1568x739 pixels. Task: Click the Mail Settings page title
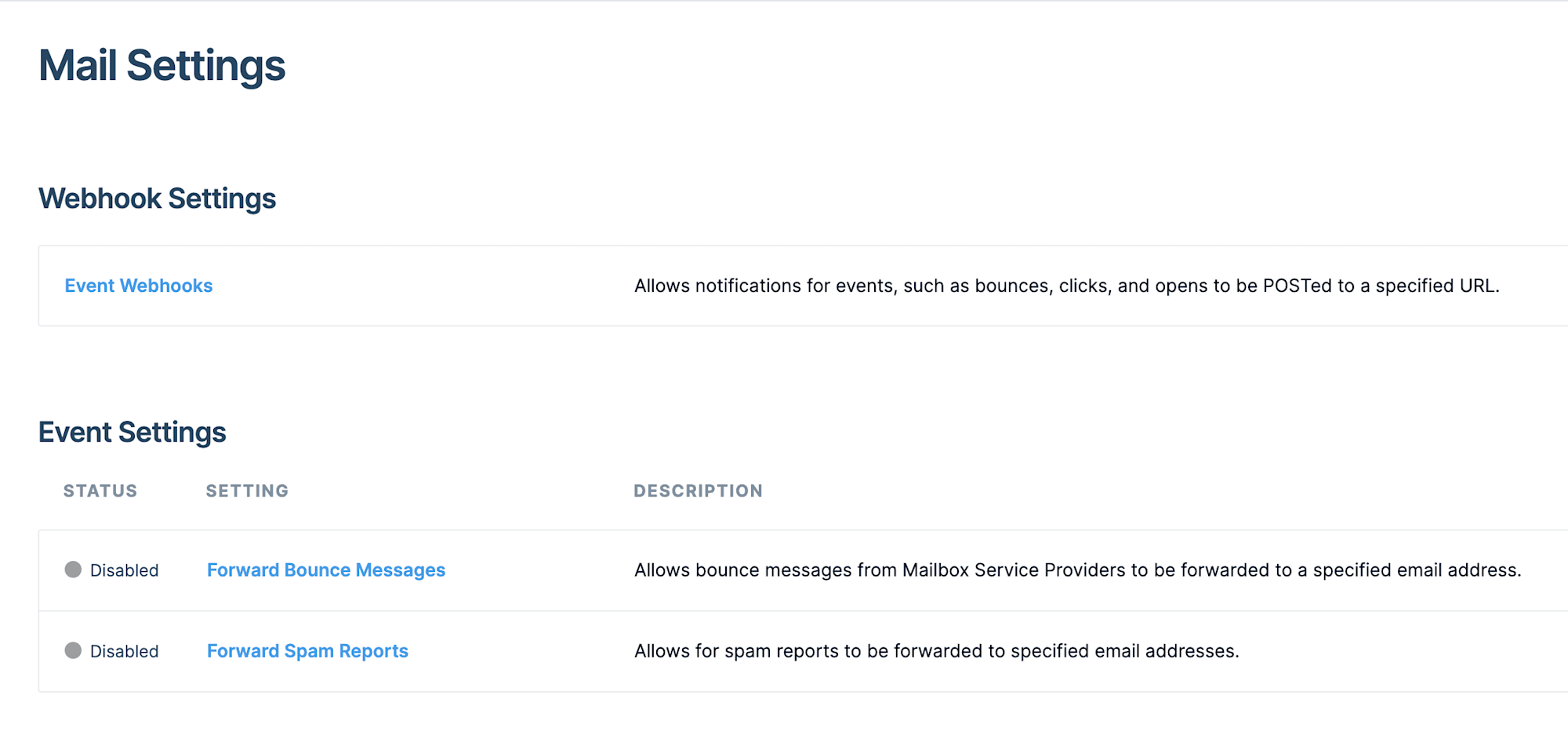coord(162,65)
